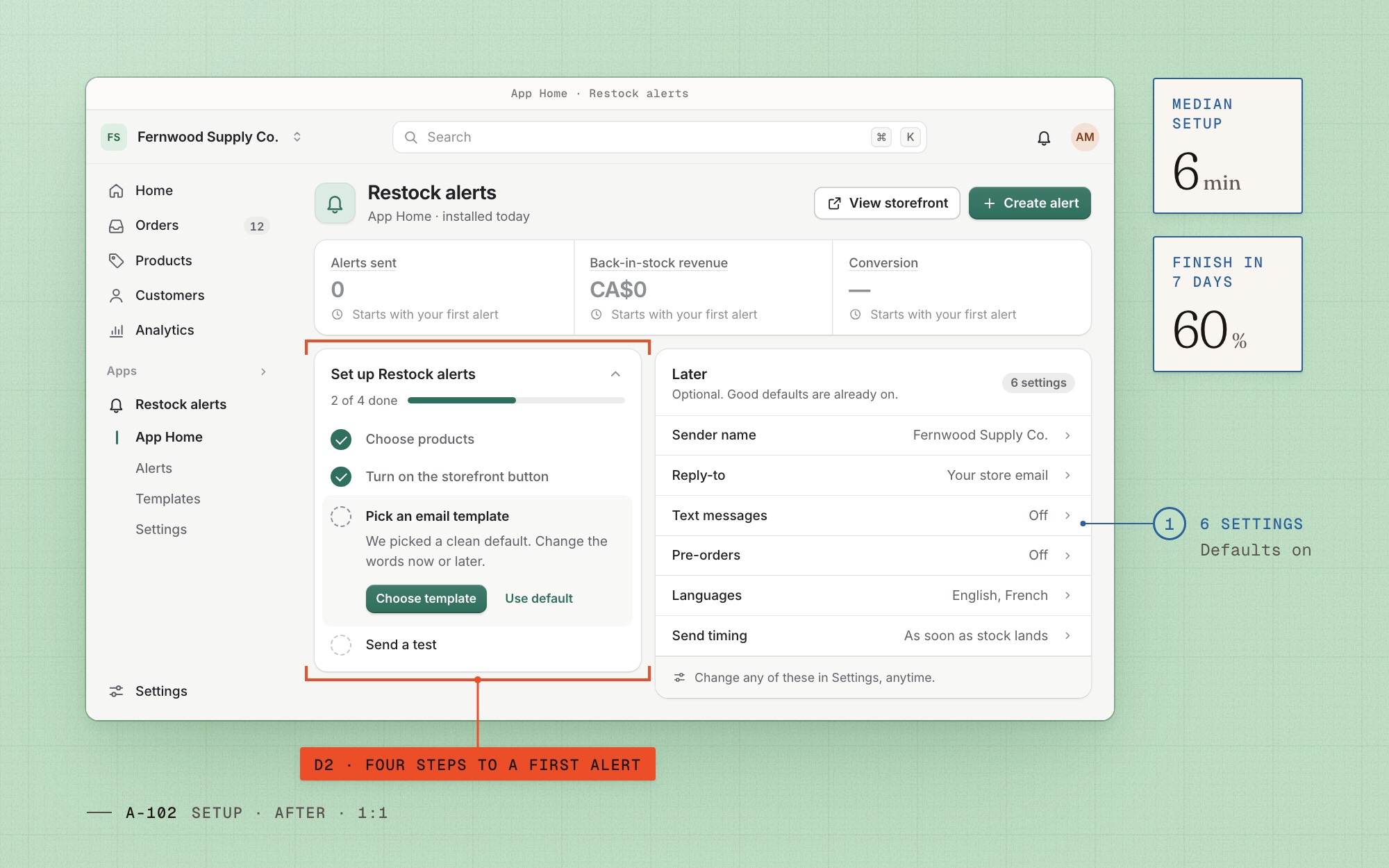This screenshot has width=1389, height=868.
Task: Toggle the Choose products completed checkmark
Action: 341,439
